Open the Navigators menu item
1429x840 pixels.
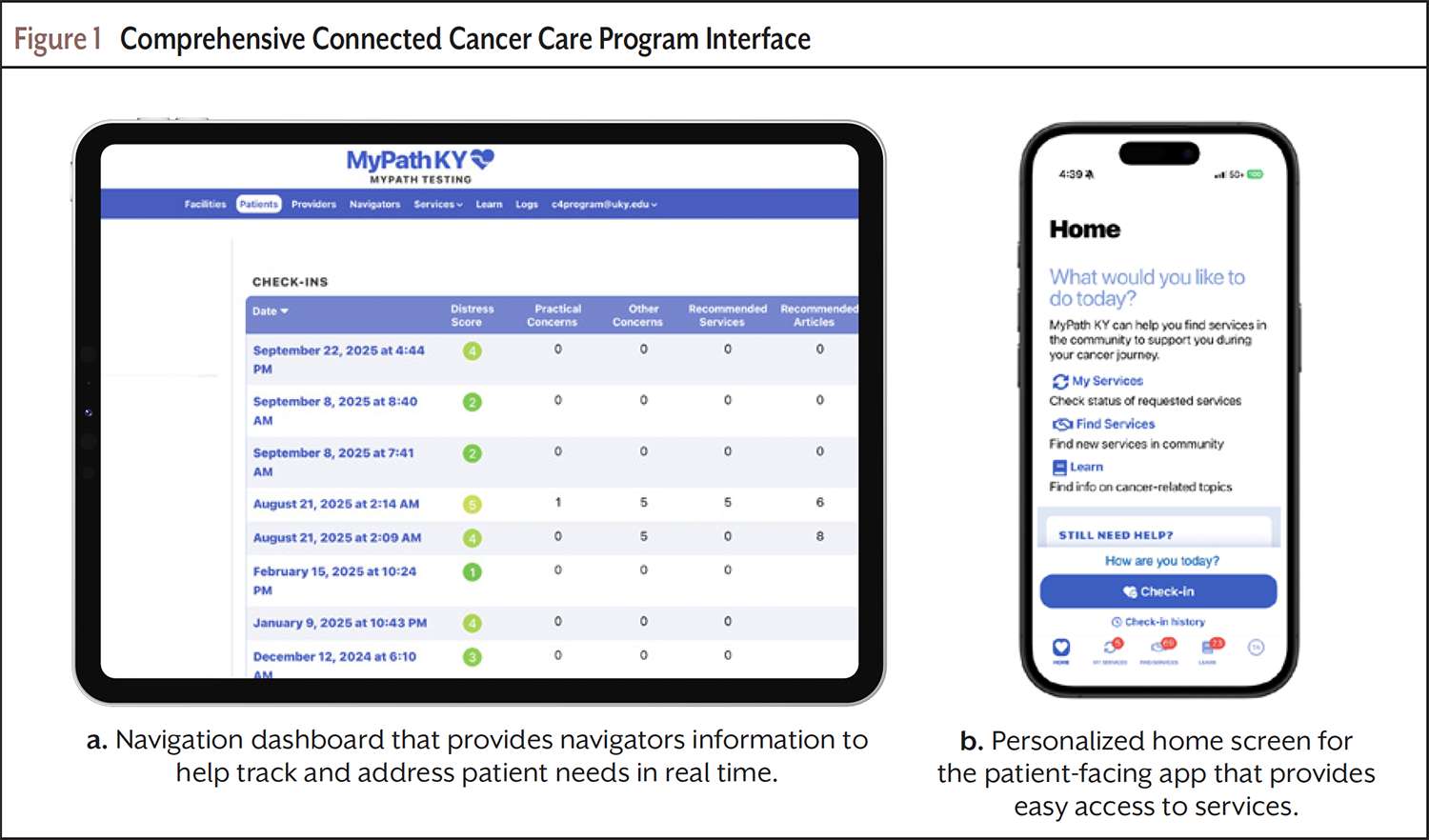[374, 204]
